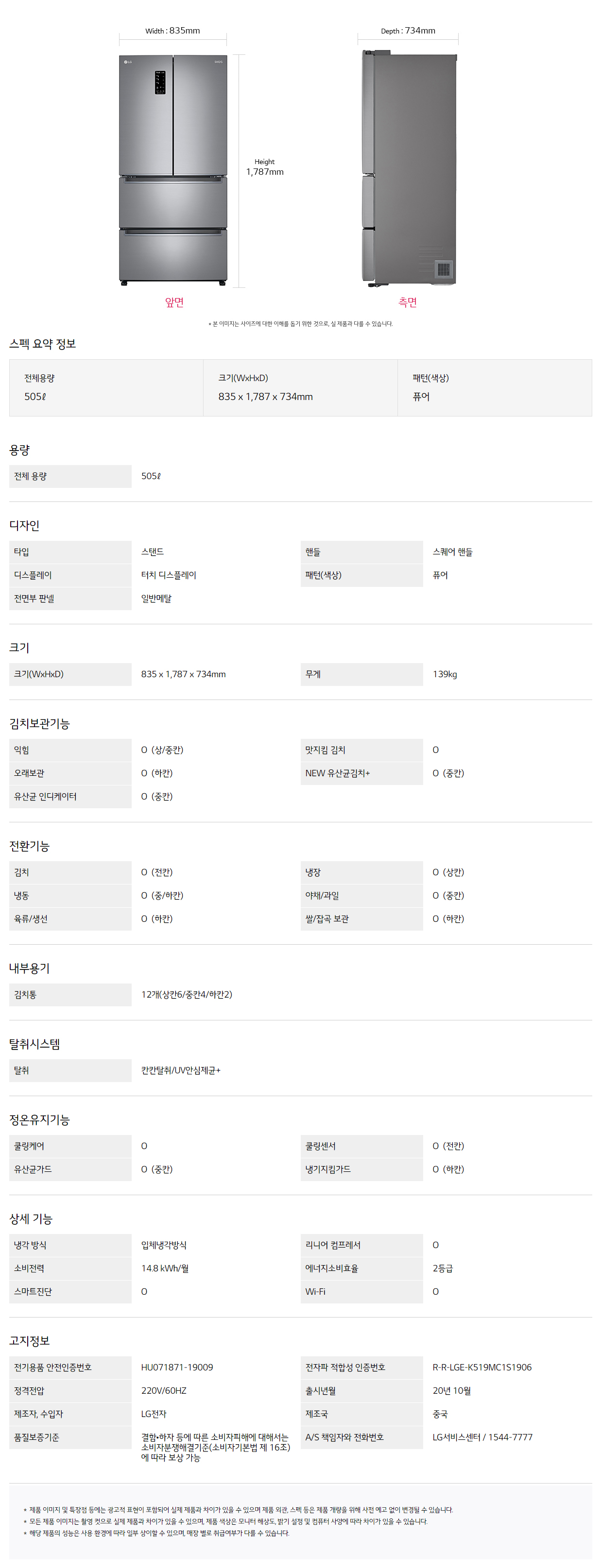Click the 칸칸탈취/UV안심제균+ value

(x=181, y=1070)
